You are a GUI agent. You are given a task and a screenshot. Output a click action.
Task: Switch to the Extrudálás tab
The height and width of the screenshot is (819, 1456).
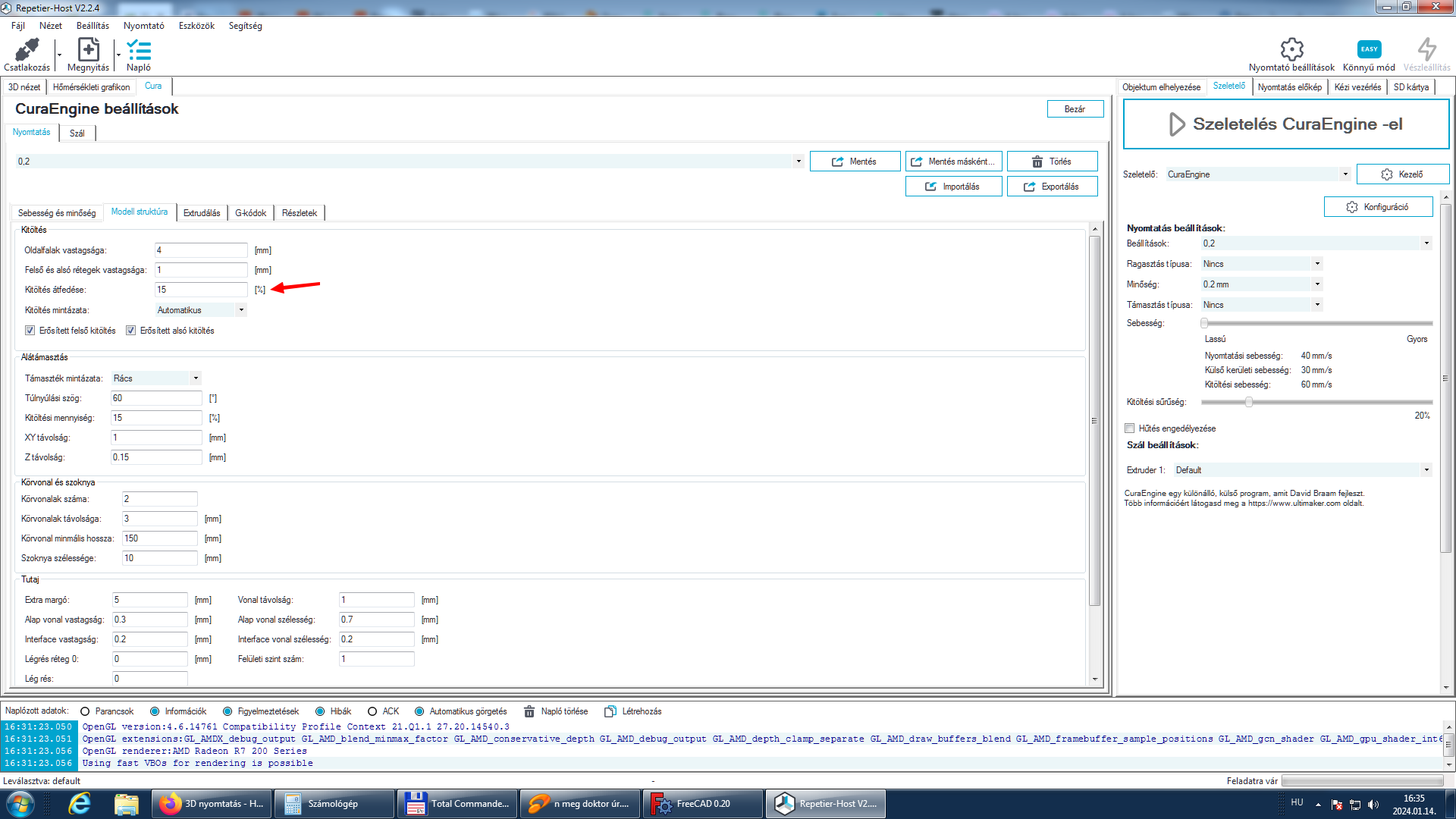pos(202,213)
